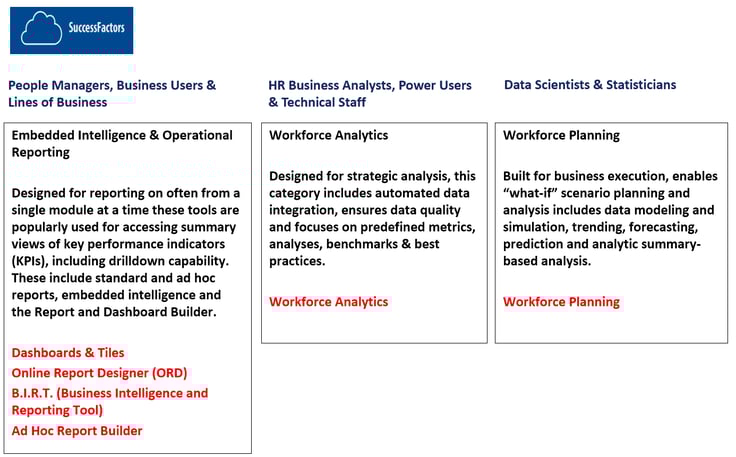Click the 'Built for business execution' paragraph
736x457 pixels.
610,218
